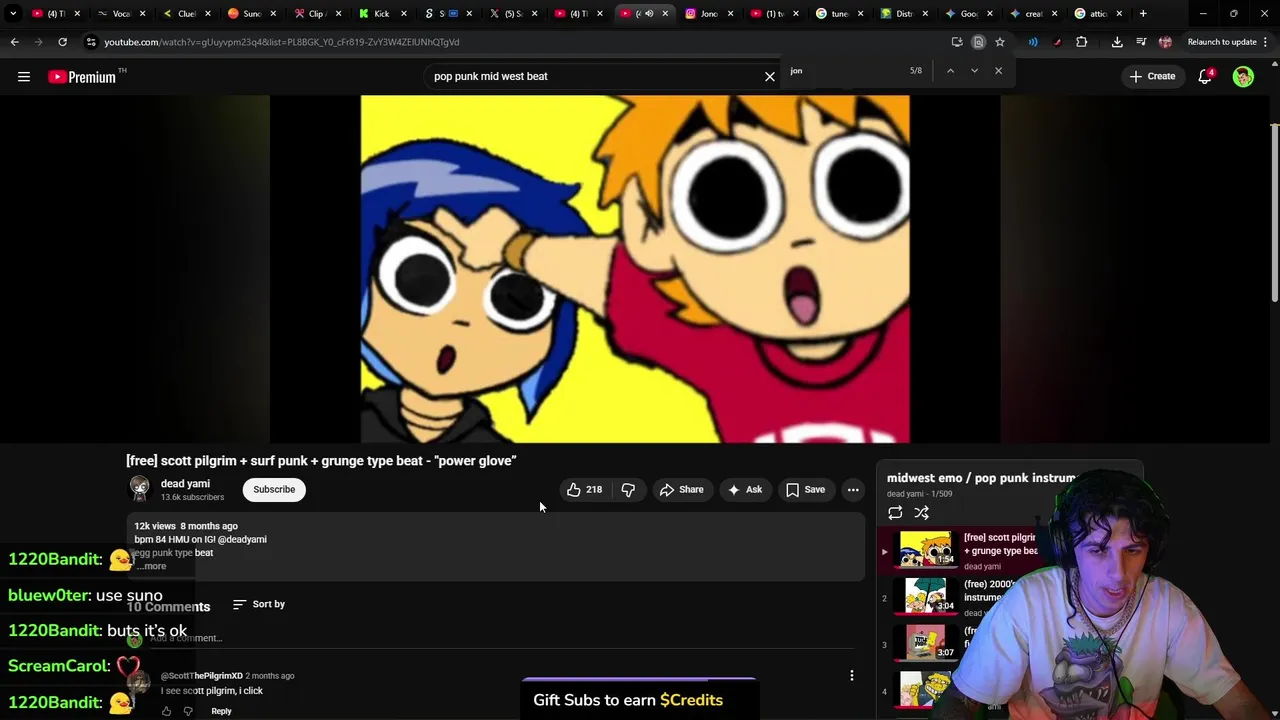Click the browser address bar URL
Viewport: 1280px width, 720px height.
(x=281, y=42)
